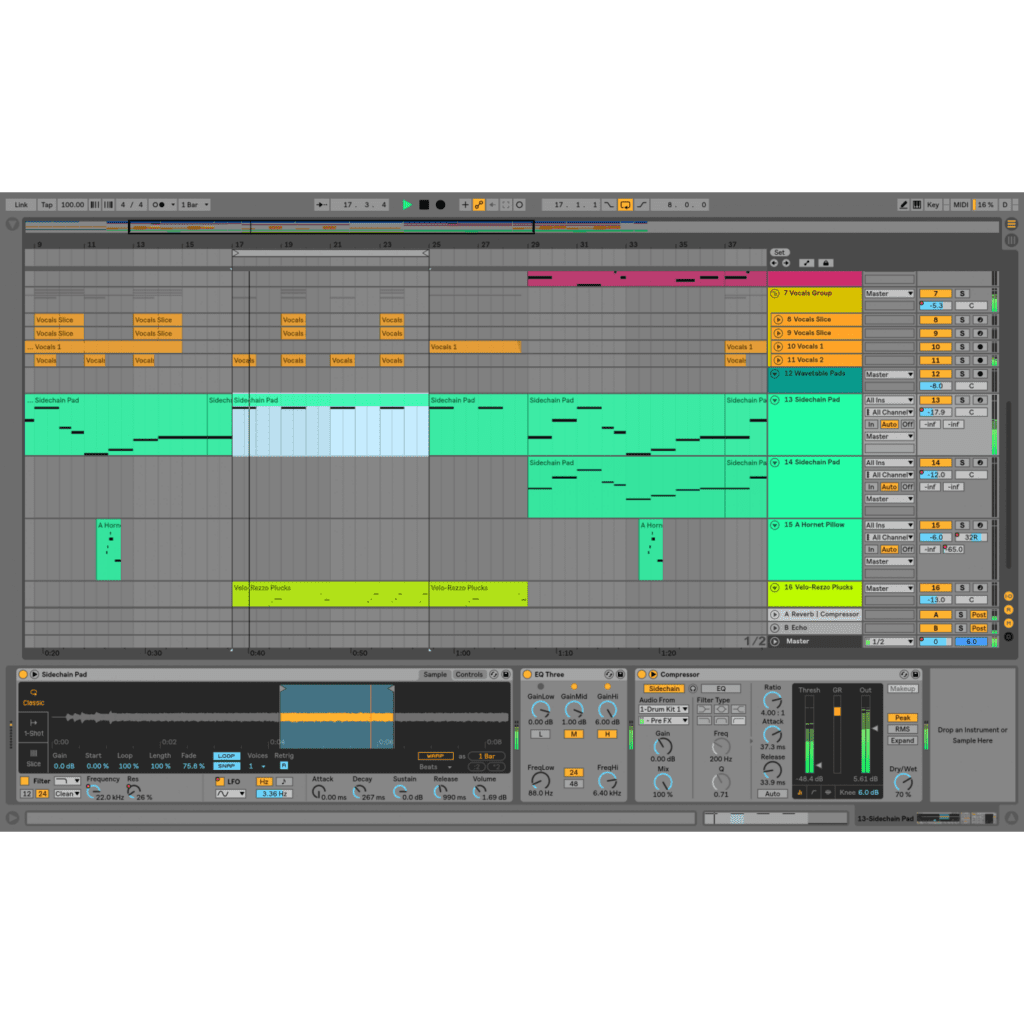Click the track 13 volume slider showing -17.9

click(x=935, y=412)
